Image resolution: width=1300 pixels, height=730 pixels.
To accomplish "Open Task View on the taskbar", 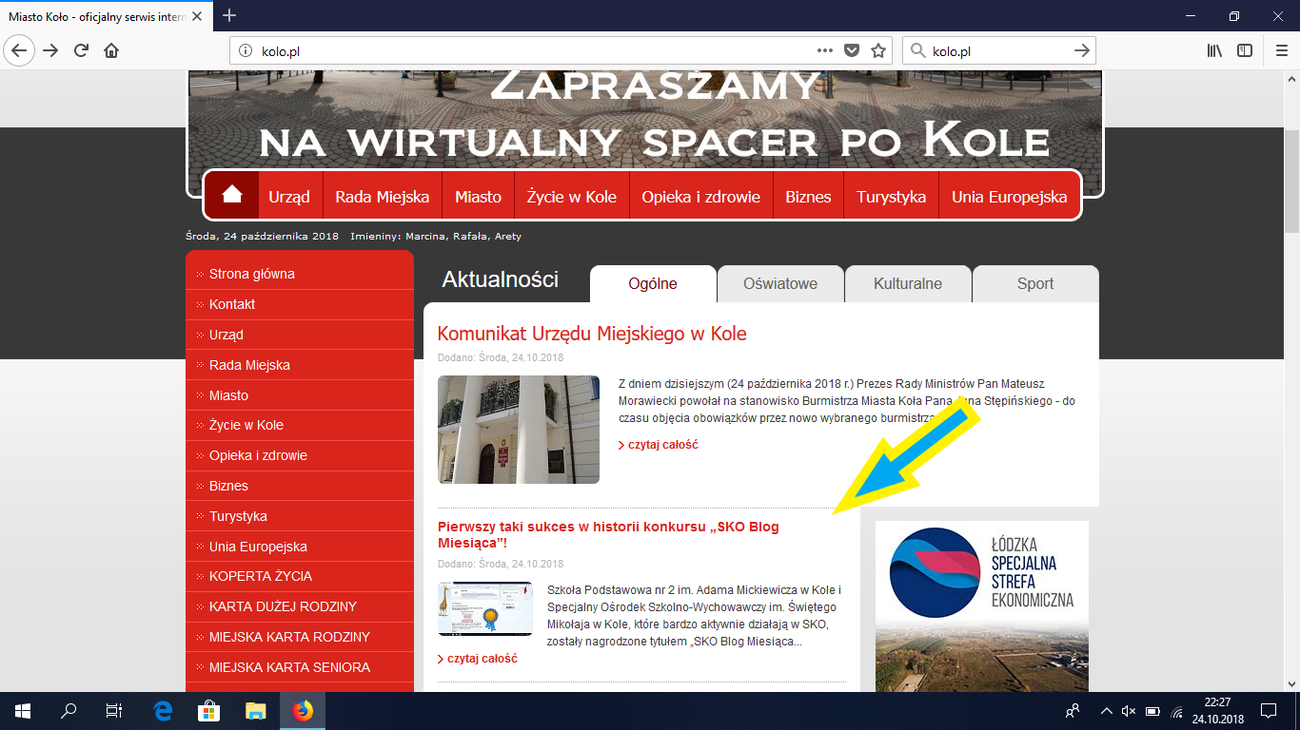I will pos(114,711).
